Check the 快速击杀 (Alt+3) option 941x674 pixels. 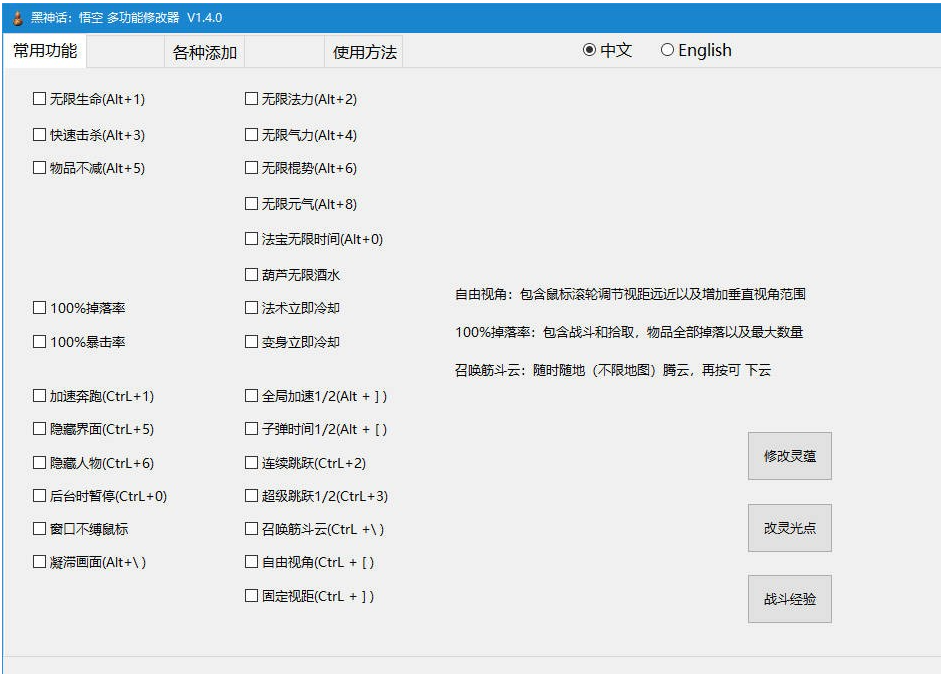40,135
